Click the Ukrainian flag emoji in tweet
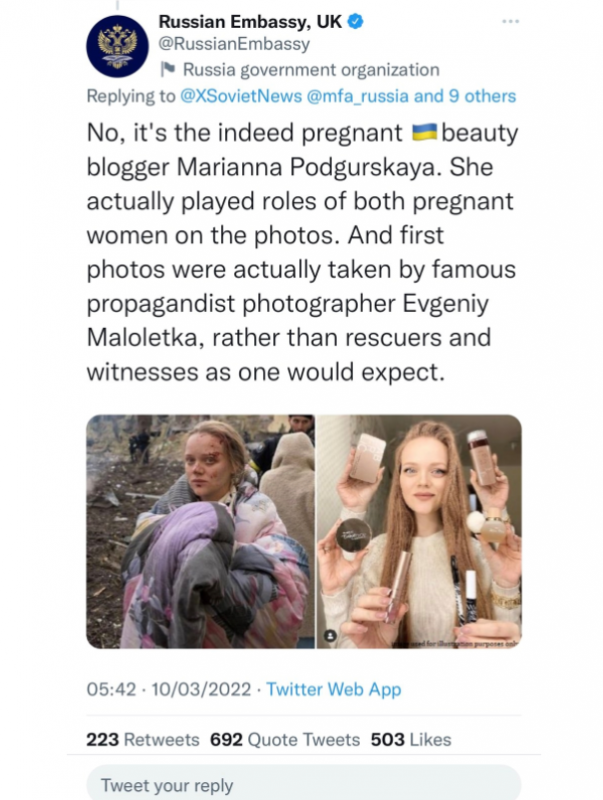This screenshot has height=800, width=603. pos(424,133)
